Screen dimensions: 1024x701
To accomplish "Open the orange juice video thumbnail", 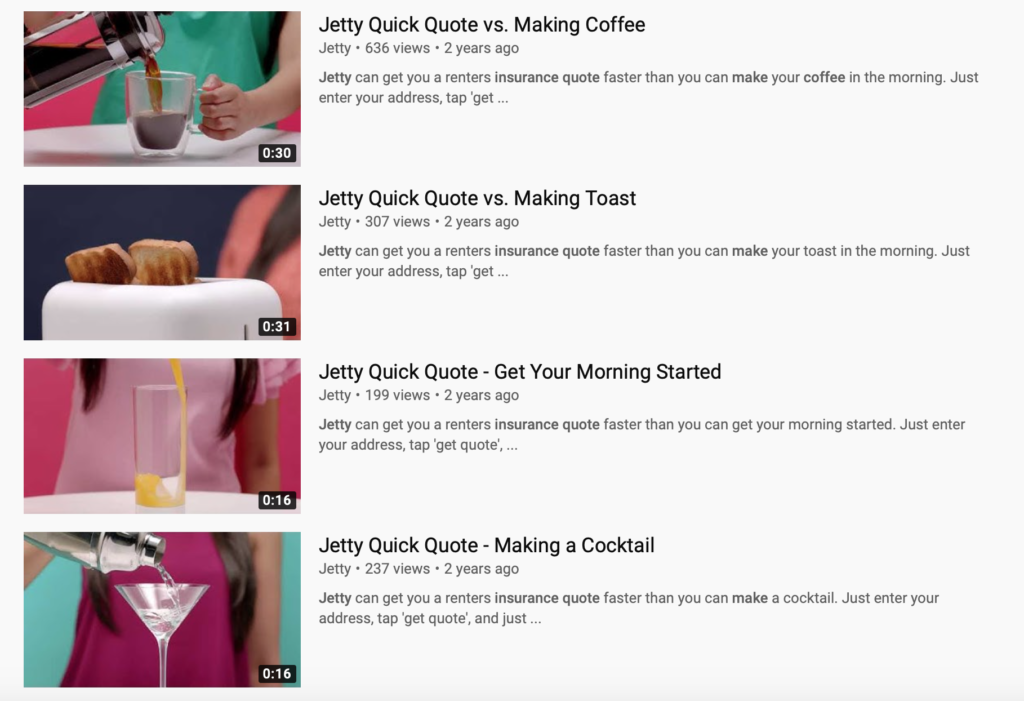I will pos(162,436).
